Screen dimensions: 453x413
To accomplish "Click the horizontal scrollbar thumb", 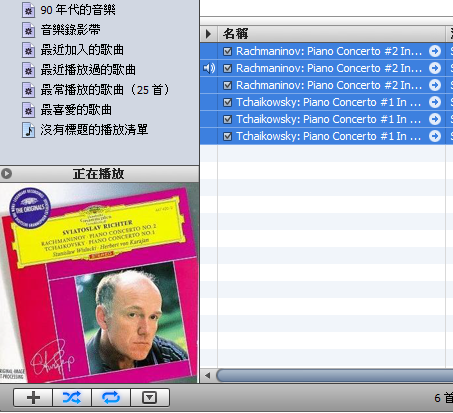I will (335, 375).
